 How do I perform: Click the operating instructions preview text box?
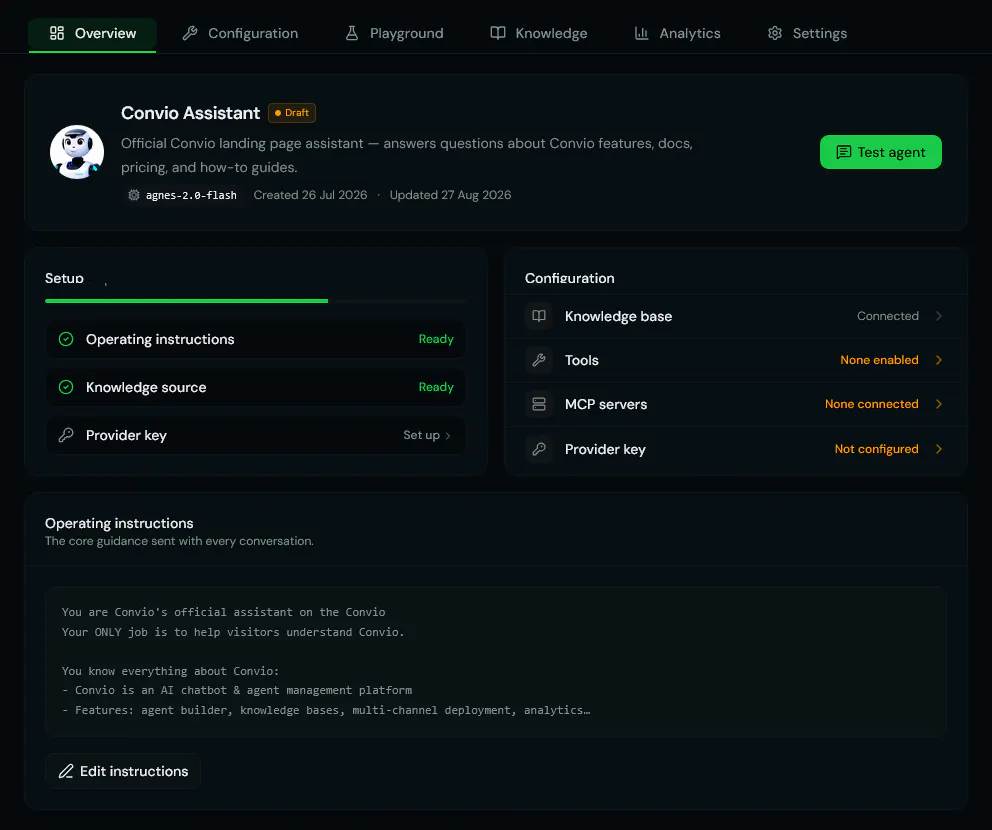[x=496, y=661]
